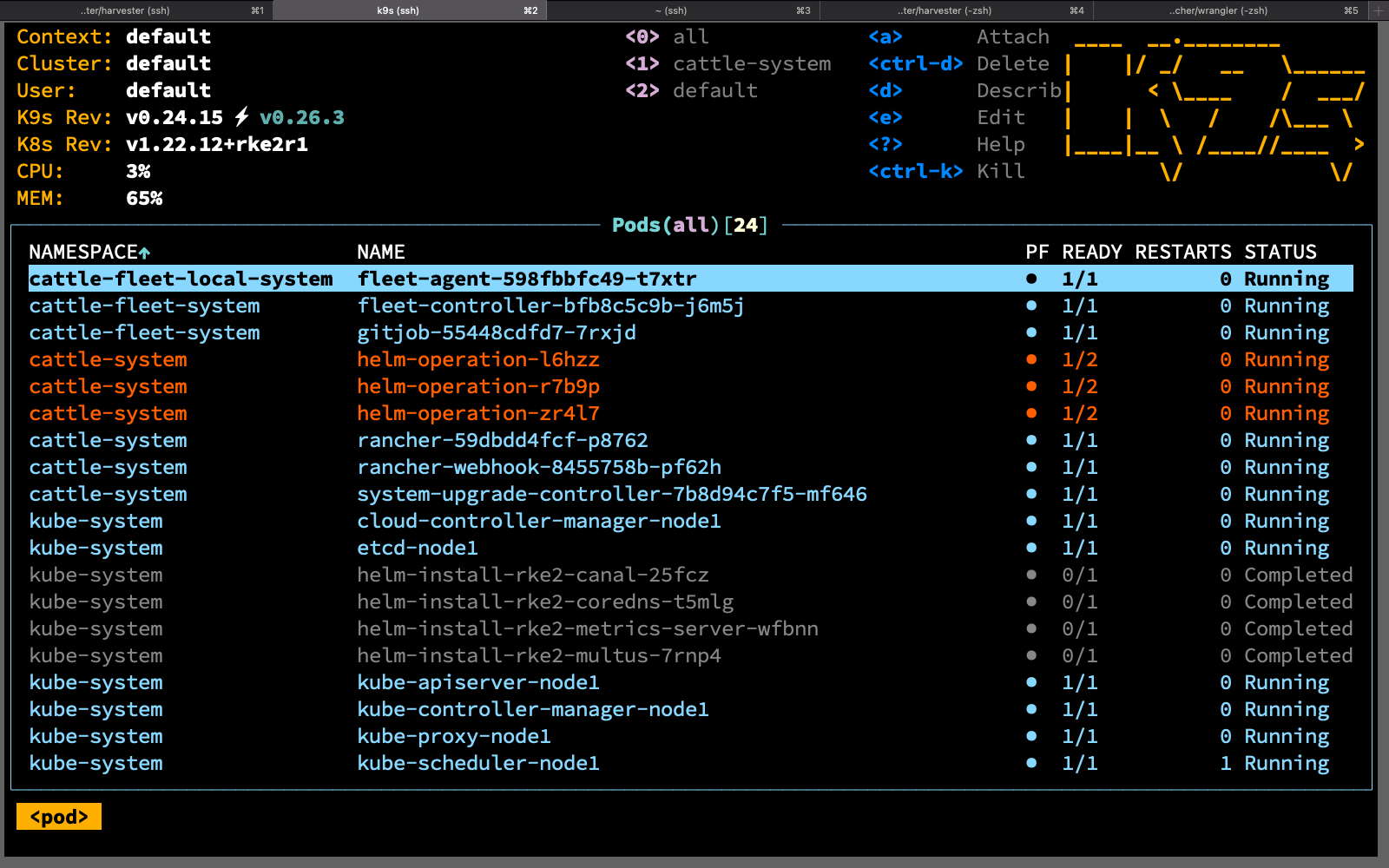Click the <e> Edit shortcut

pyautogui.click(x=947, y=117)
